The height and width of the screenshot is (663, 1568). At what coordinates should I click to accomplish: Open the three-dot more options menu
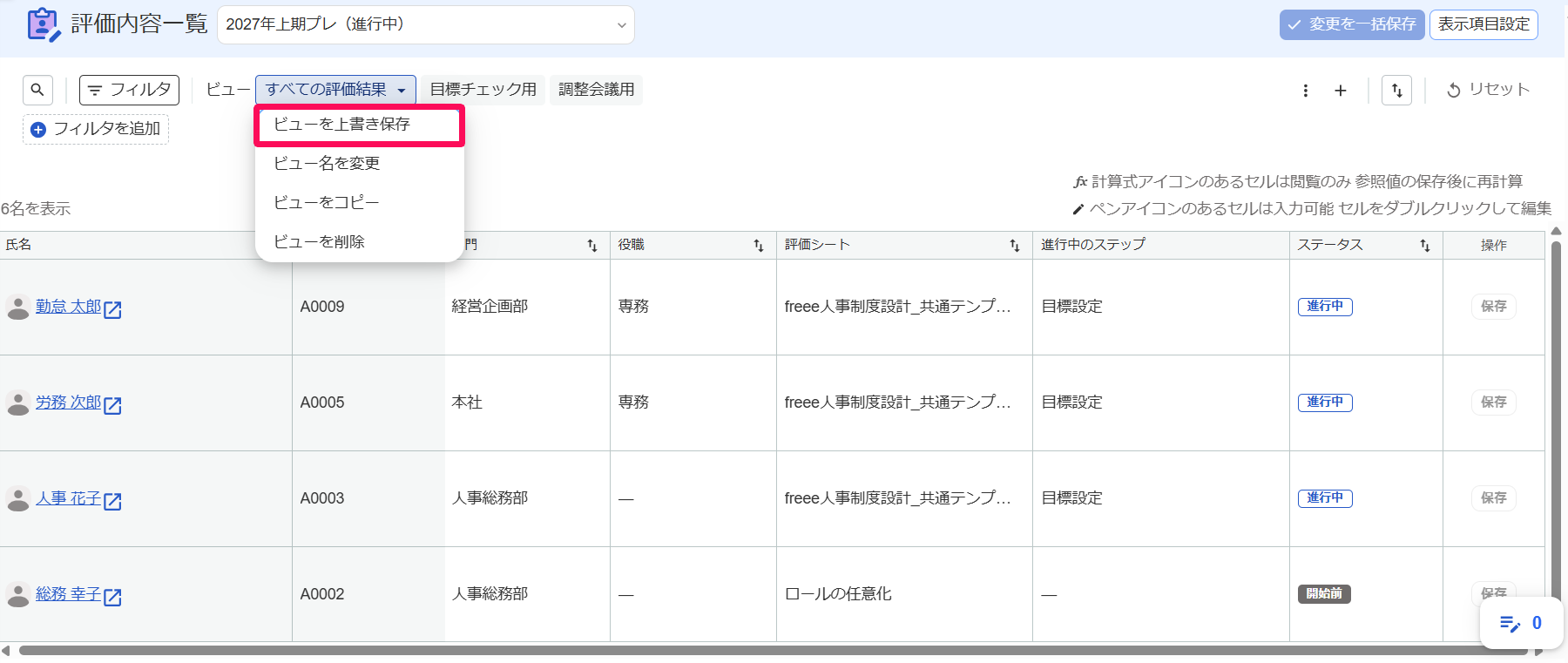(x=1305, y=91)
